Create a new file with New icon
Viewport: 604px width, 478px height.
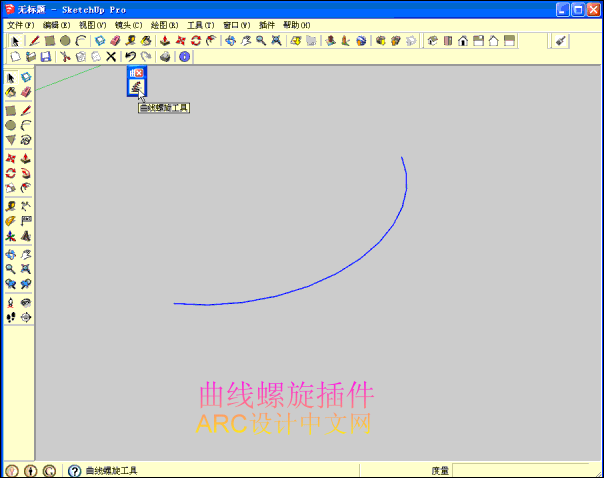(x=15, y=57)
